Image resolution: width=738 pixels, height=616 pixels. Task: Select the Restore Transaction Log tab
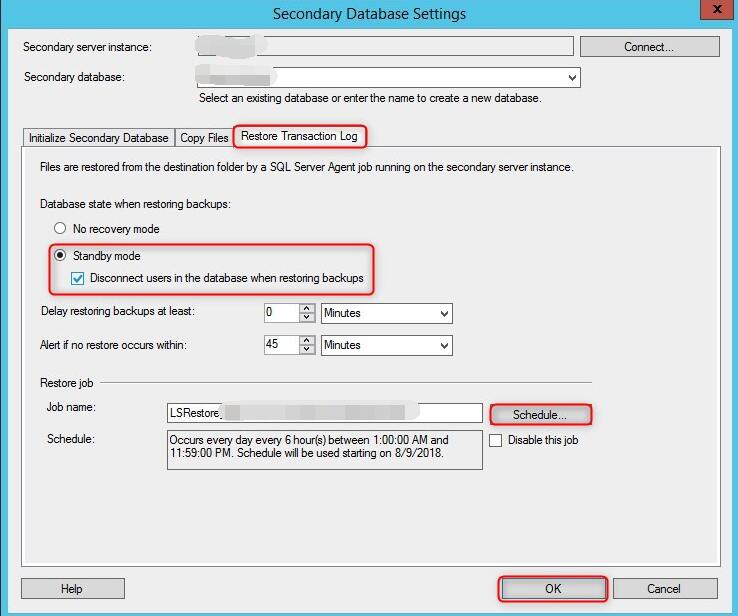click(x=299, y=136)
